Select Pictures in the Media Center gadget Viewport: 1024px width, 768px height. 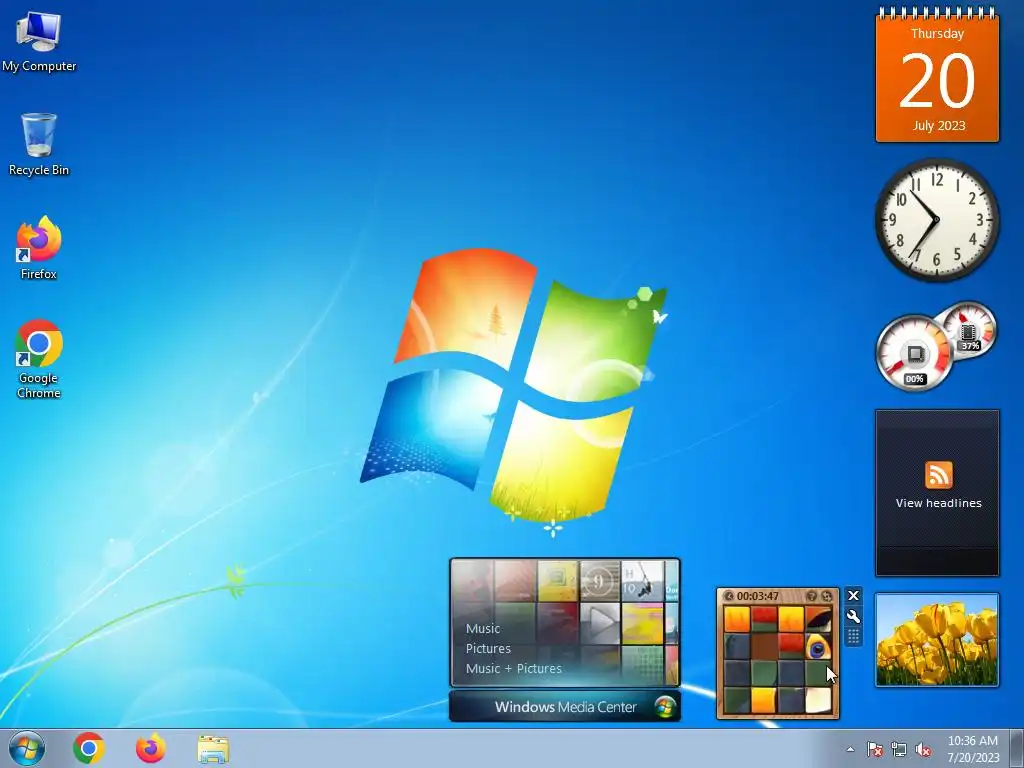(x=488, y=648)
